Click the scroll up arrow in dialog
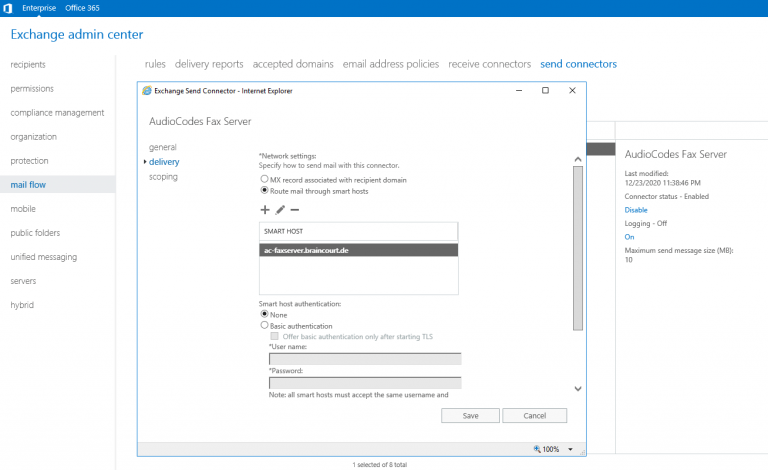The width and height of the screenshot is (768, 470). (577, 158)
